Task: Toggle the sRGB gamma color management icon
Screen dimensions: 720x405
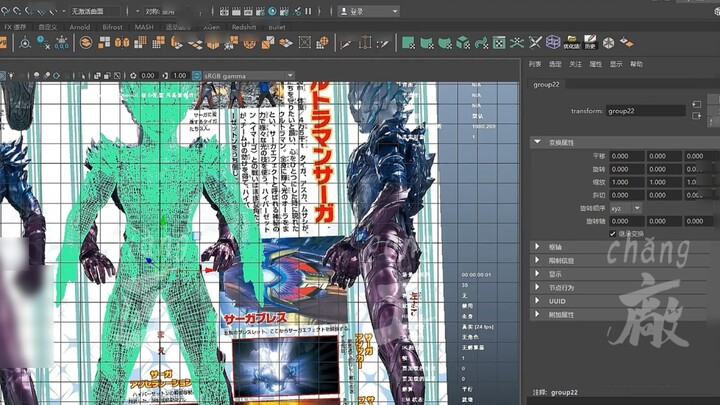Action: (x=197, y=75)
